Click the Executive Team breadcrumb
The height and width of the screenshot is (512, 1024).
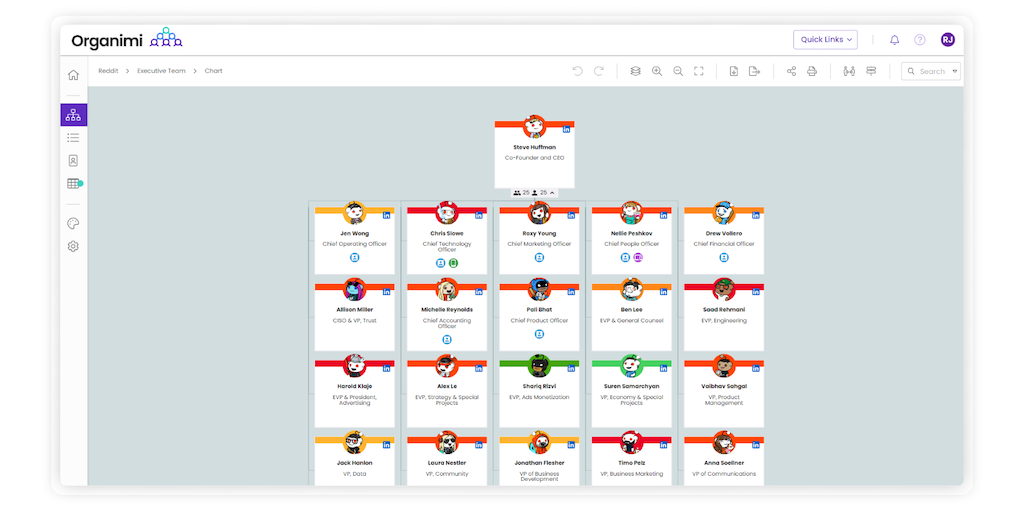coord(161,71)
